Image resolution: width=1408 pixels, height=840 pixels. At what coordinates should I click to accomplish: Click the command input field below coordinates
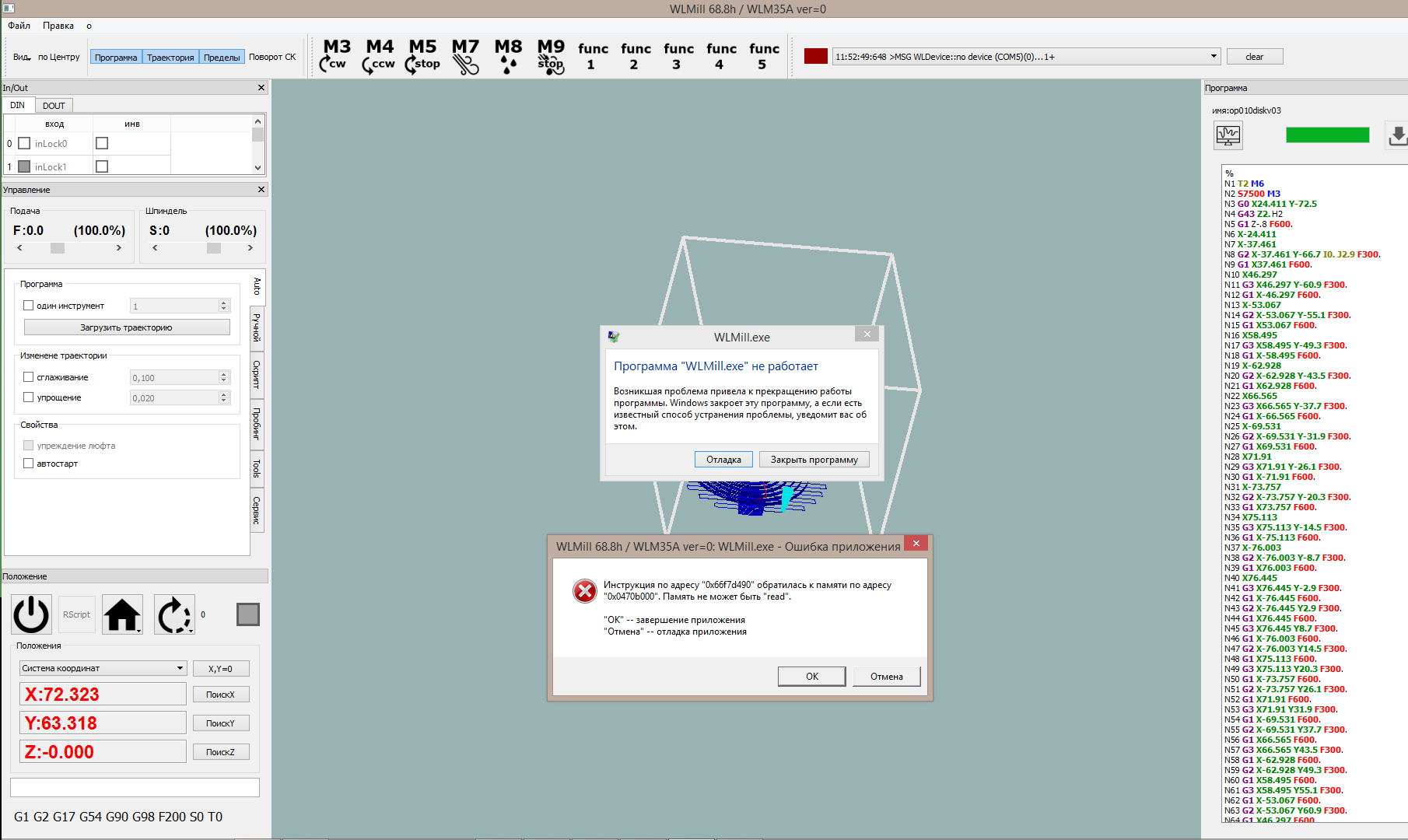(x=135, y=787)
